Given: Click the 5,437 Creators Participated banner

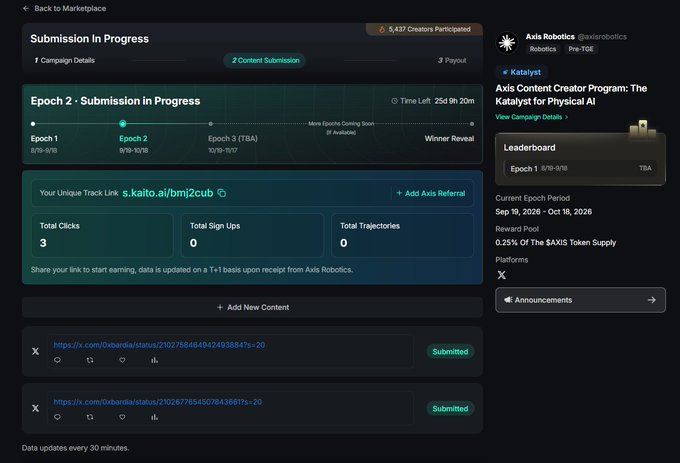Looking at the screenshot, I should 425,29.
